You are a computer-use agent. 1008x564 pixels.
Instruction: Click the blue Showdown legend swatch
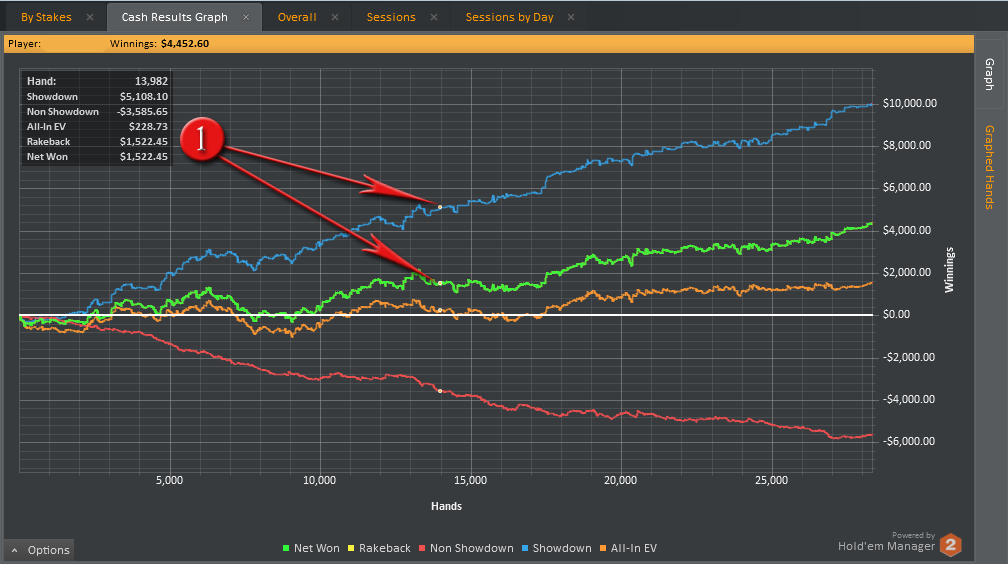[x=526, y=548]
